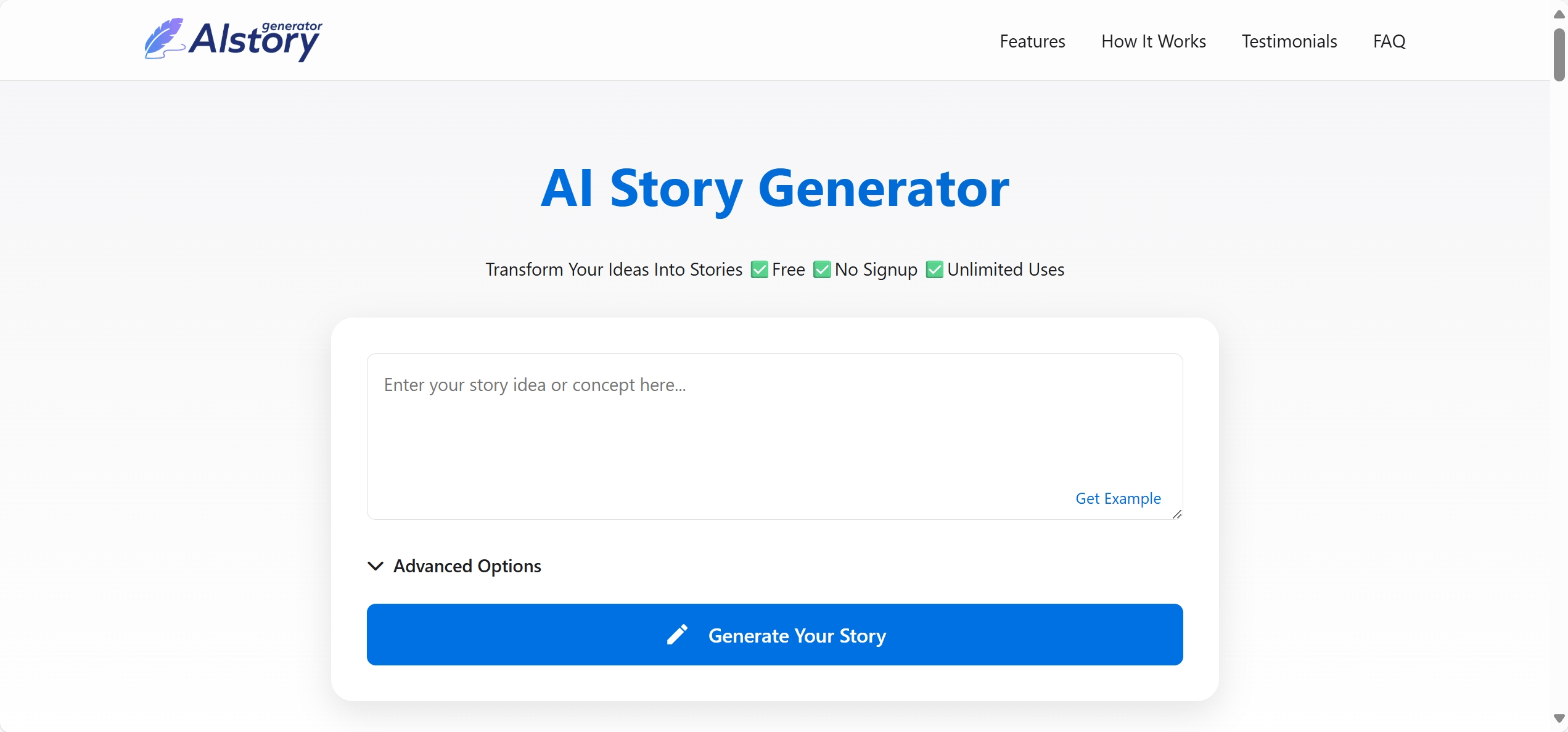The height and width of the screenshot is (732, 1568).
Task: Click the green checkmark beside No Signup
Action: 822,269
